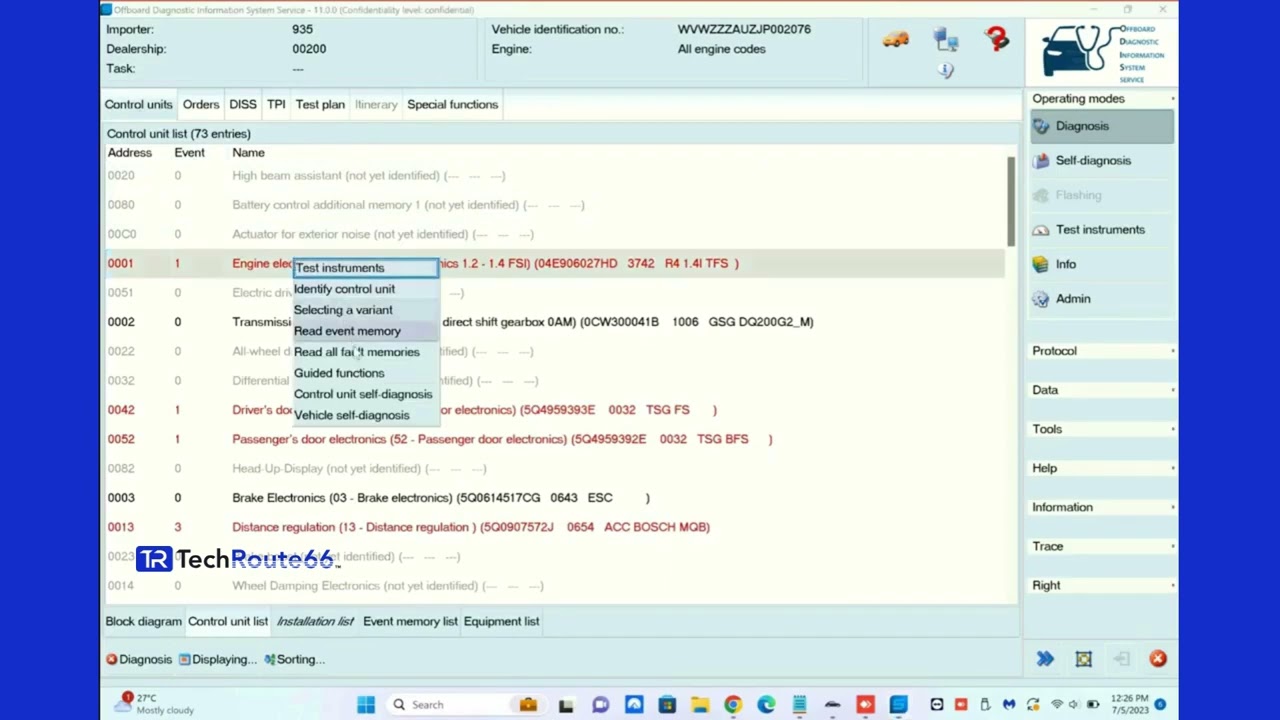
Task: Click the info speech bubble icon
Action: pyautogui.click(x=946, y=70)
